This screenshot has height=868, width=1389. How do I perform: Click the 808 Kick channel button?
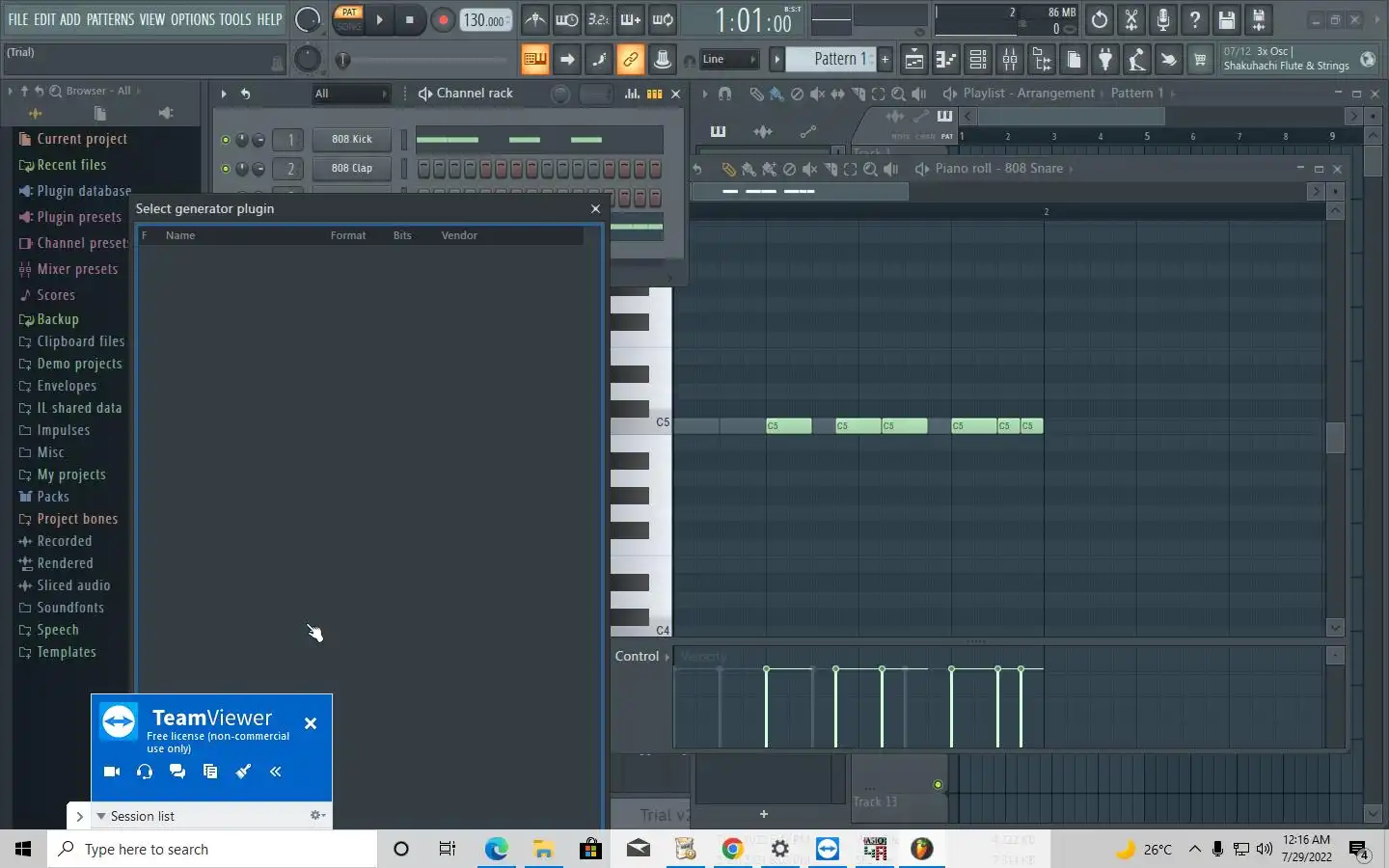coord(351,140)
